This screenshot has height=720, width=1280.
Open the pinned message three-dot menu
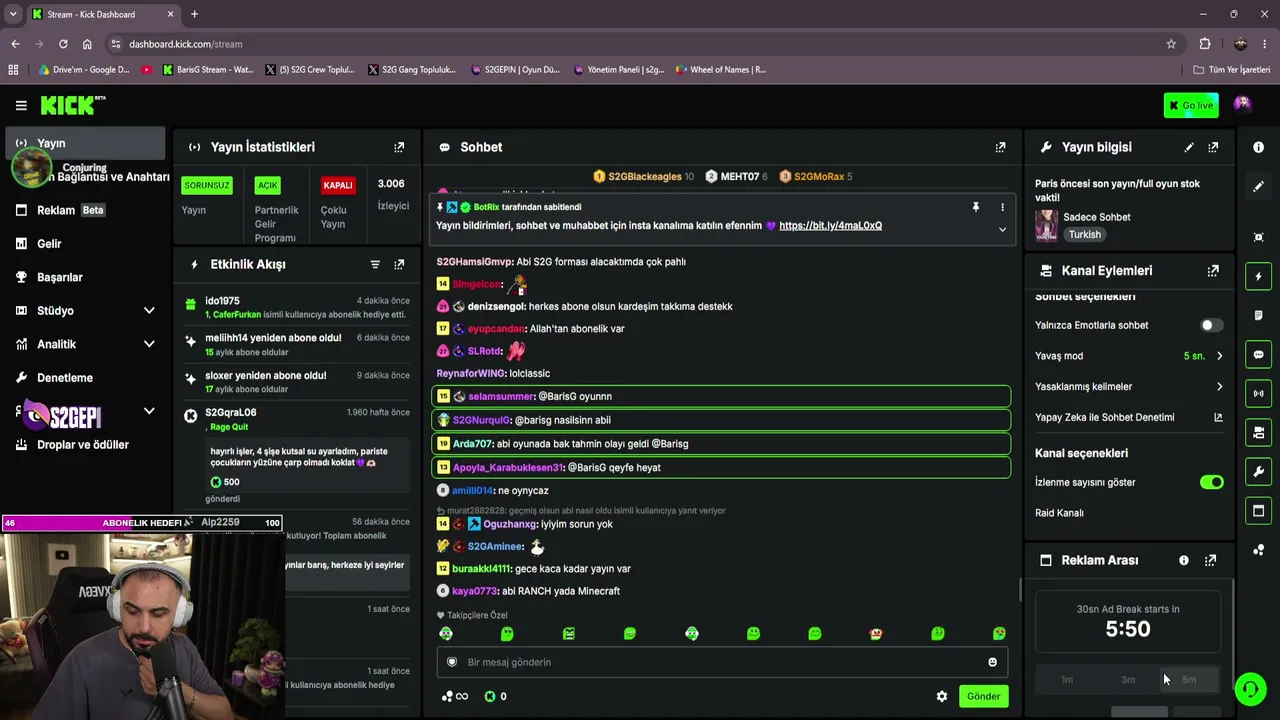point(1002,207)
